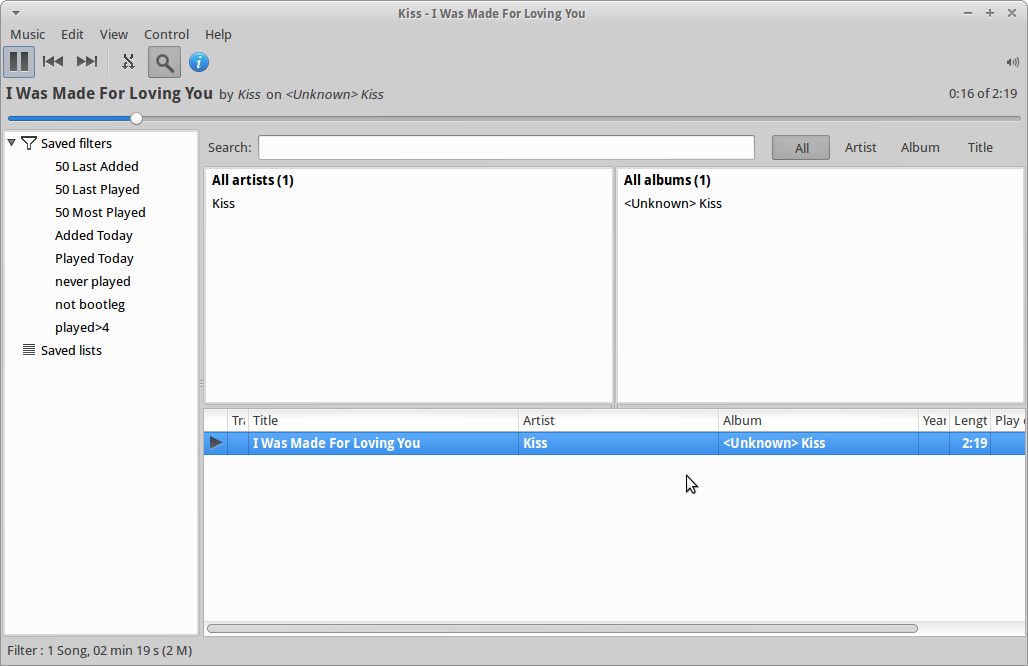Collapse the Saved filters tree
The image size is (1028, 666).
[x=11, y=143]
